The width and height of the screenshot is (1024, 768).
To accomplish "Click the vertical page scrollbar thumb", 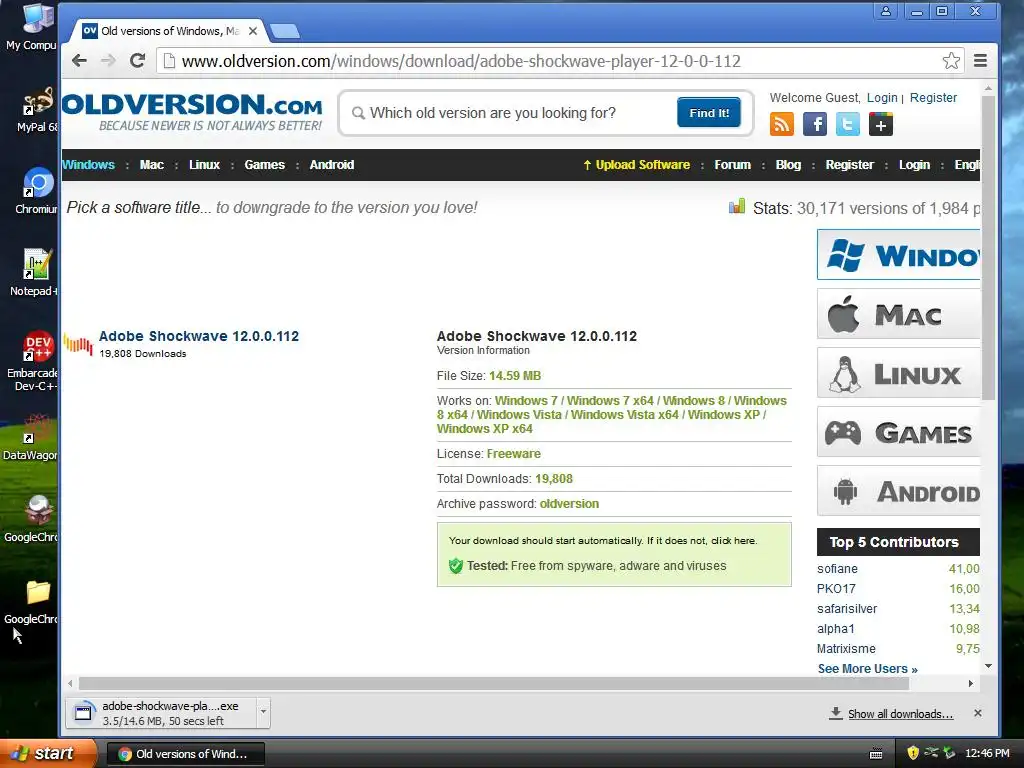I will [988, 248].
